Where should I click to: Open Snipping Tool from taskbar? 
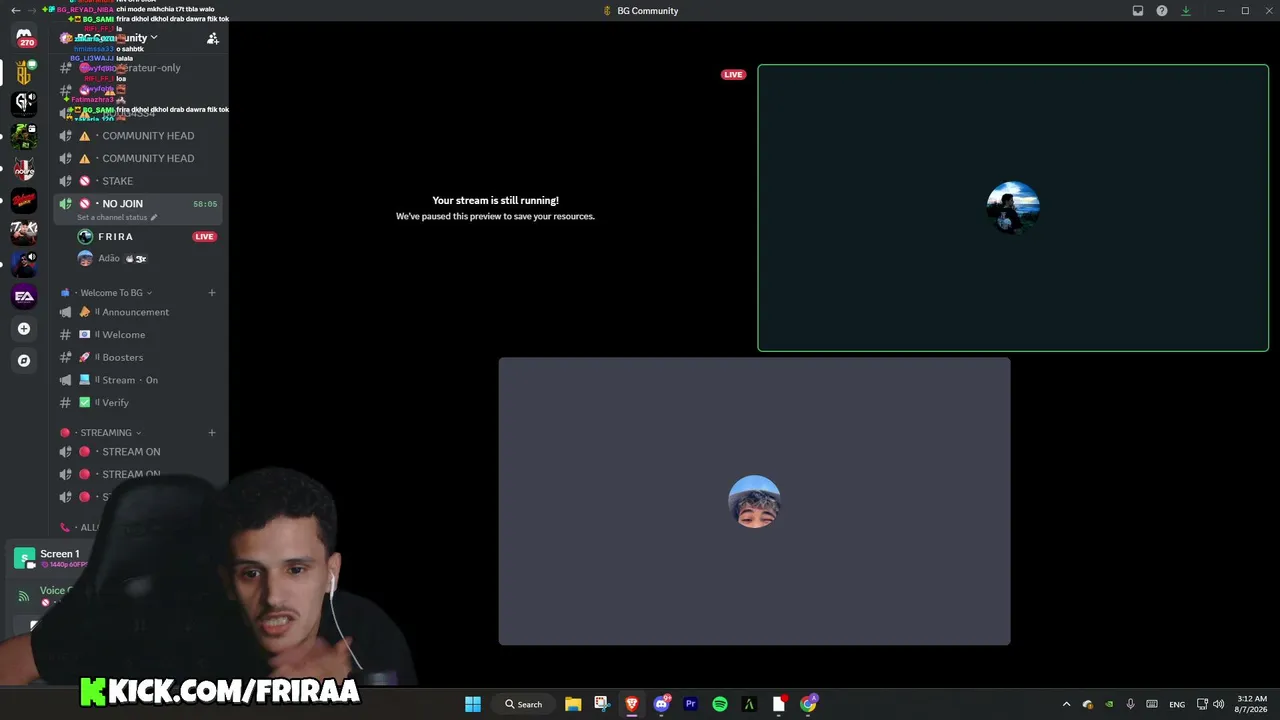pos(602,704)
